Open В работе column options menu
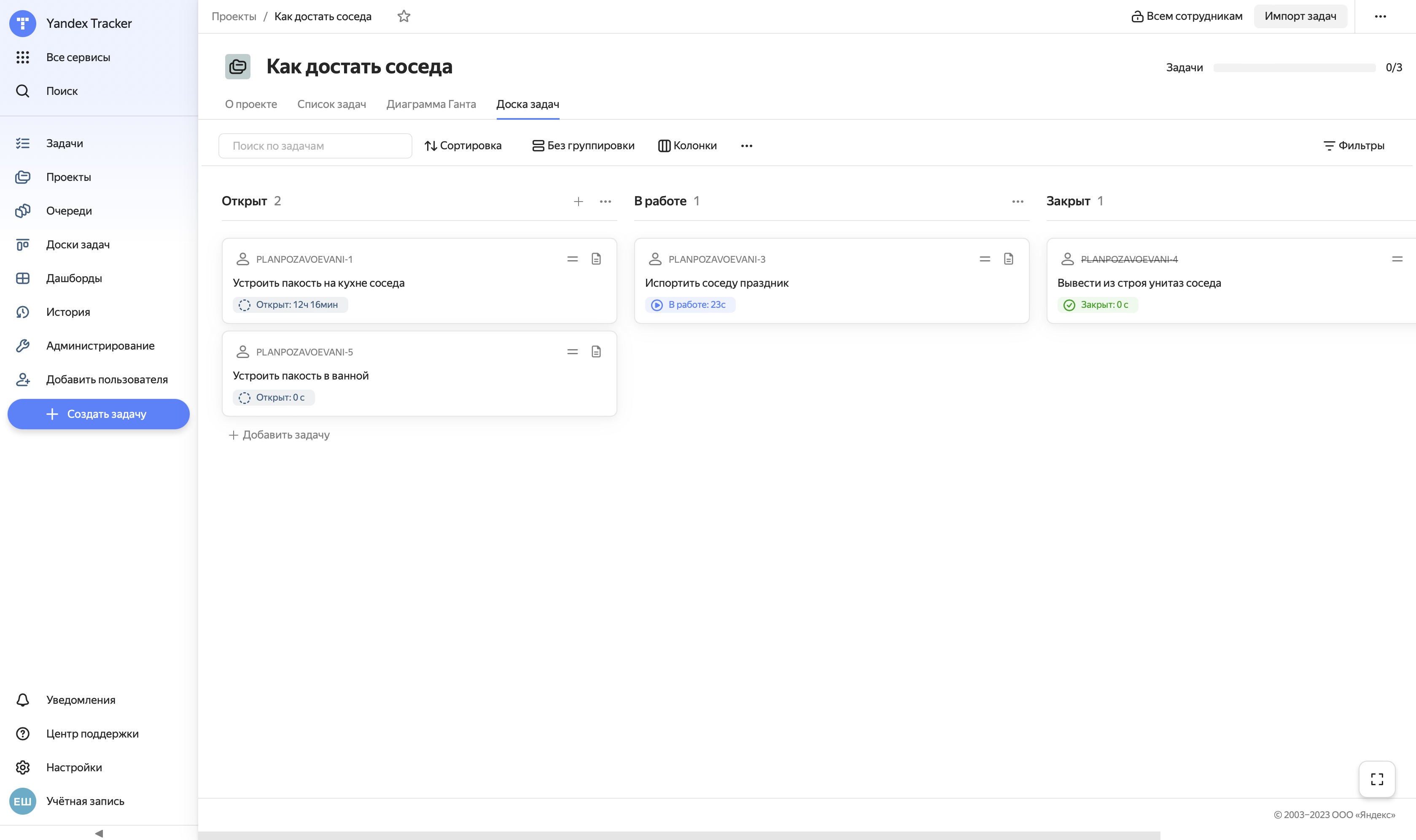 [1017, 202]
